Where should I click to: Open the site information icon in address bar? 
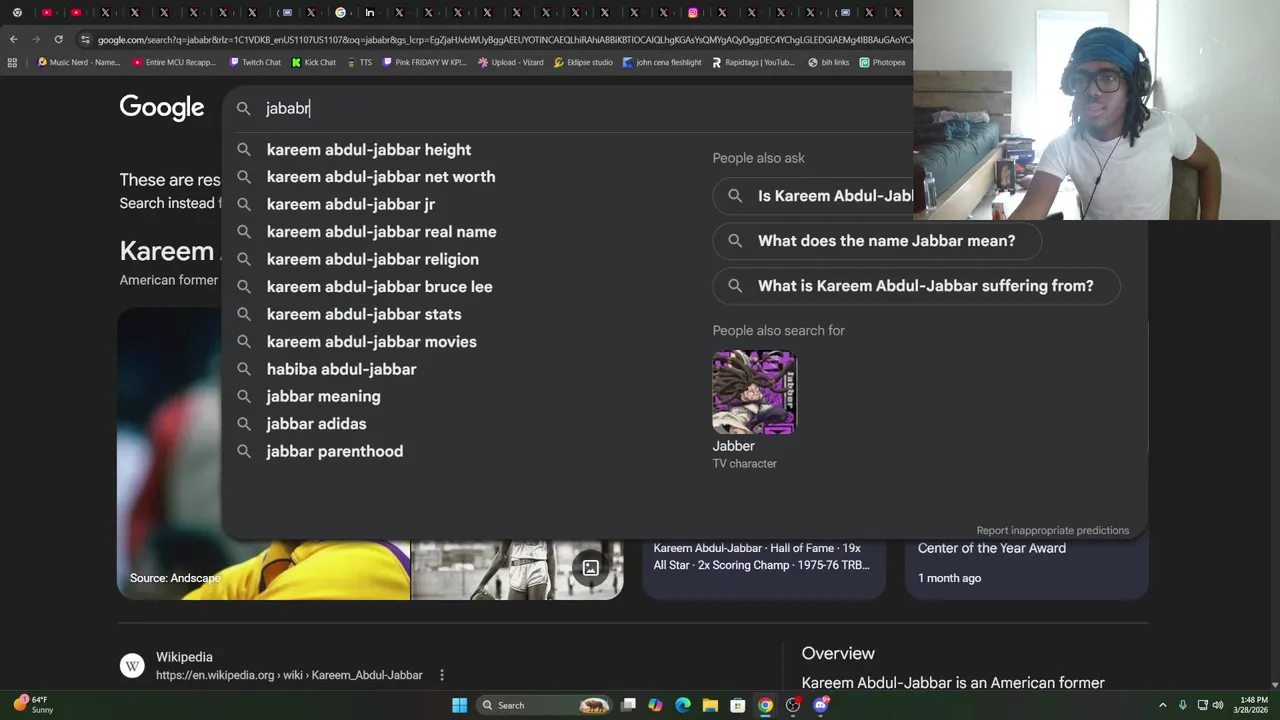tap(85, 39)
